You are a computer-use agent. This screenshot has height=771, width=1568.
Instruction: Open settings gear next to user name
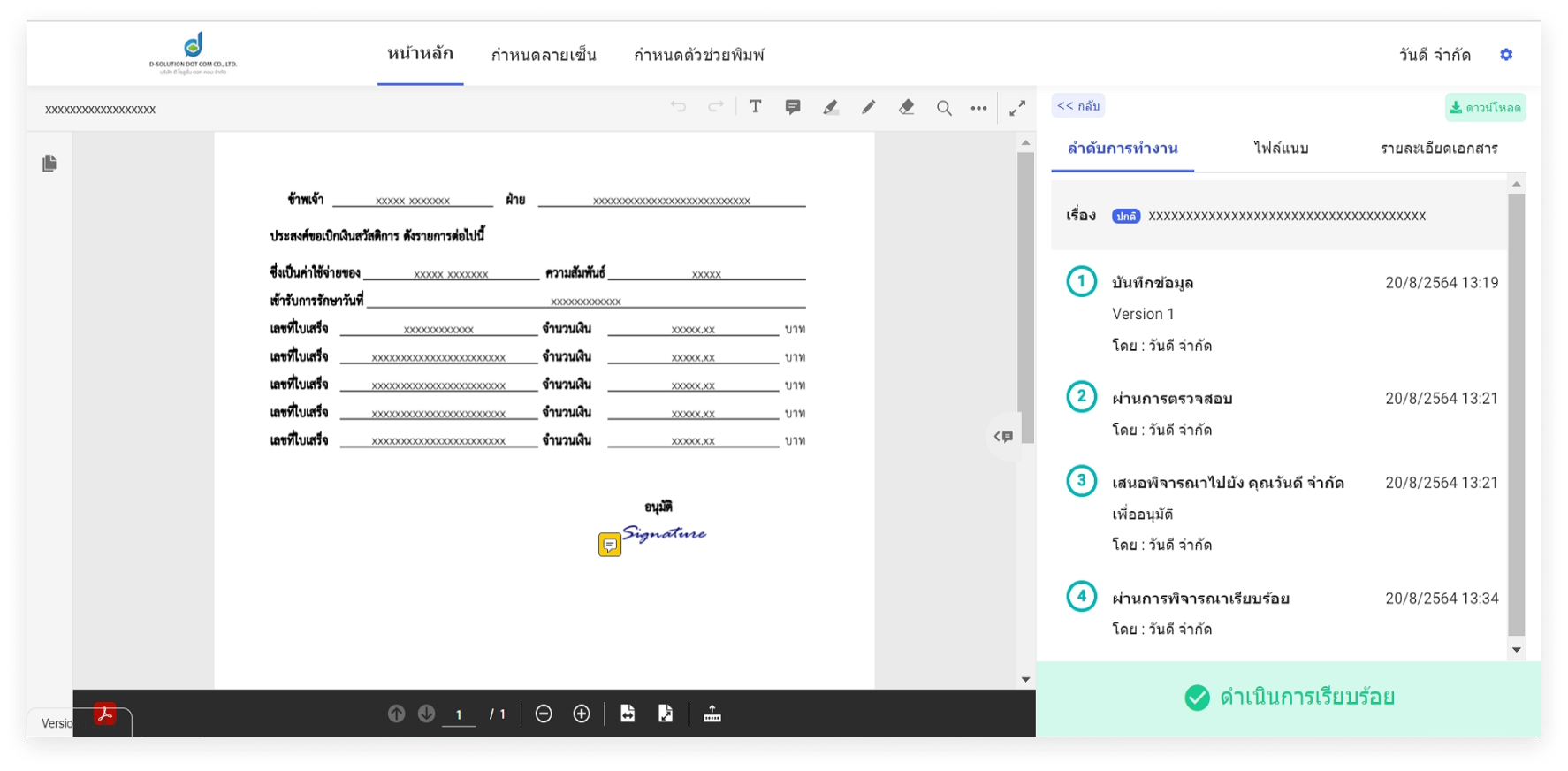(x=1506, y=55)
